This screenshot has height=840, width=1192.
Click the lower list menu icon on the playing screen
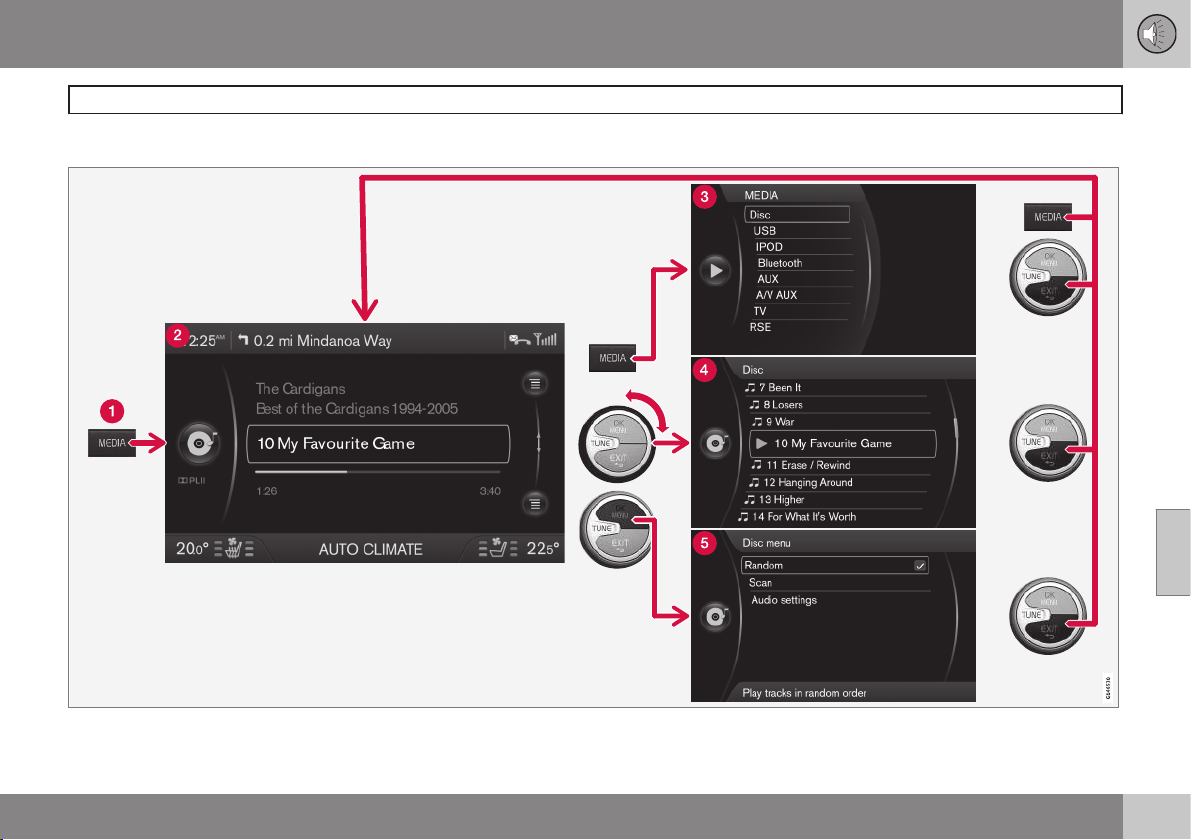point(535,504)
